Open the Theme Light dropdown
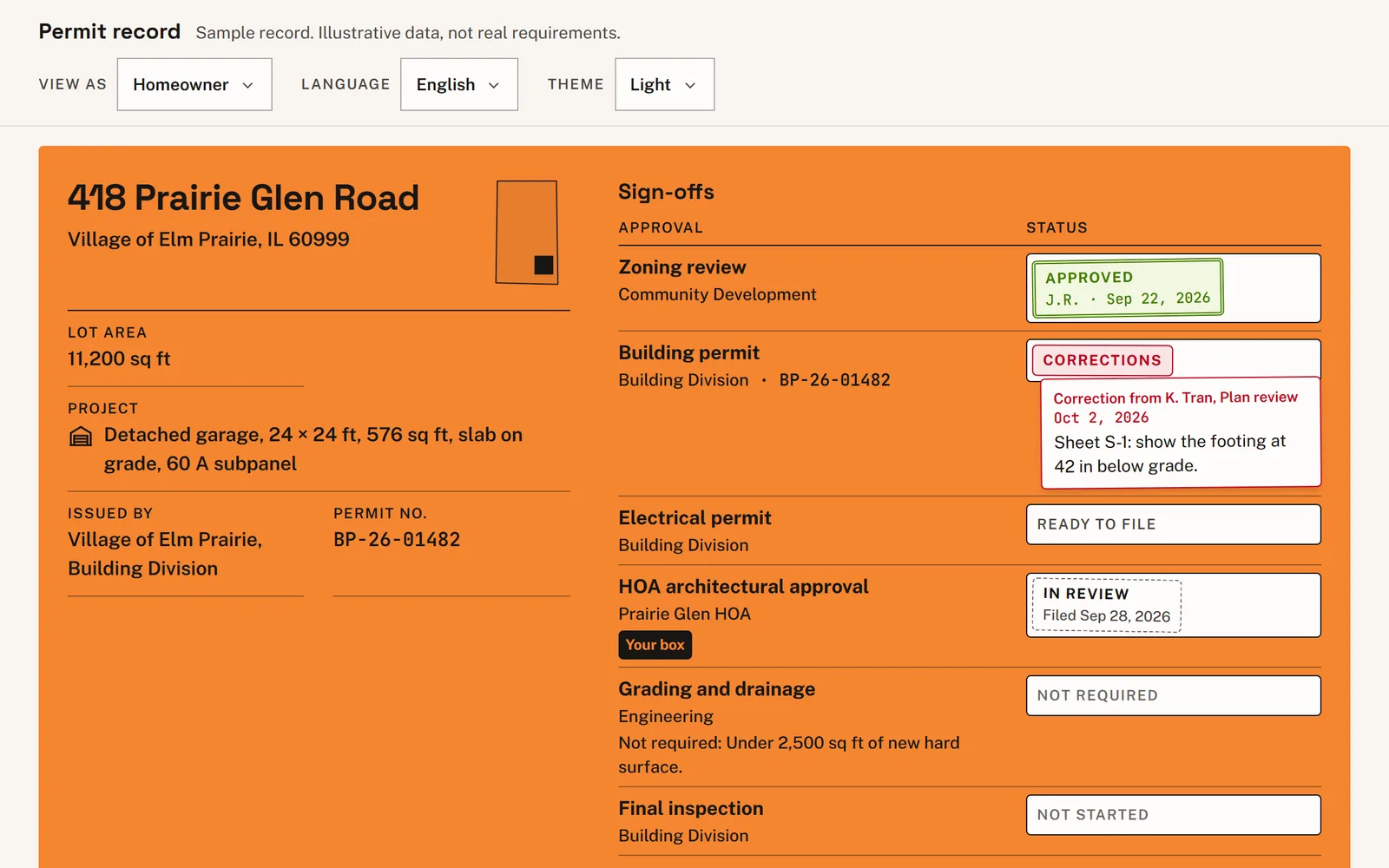This screenshot has width=1389, height=868. [664, 84]
